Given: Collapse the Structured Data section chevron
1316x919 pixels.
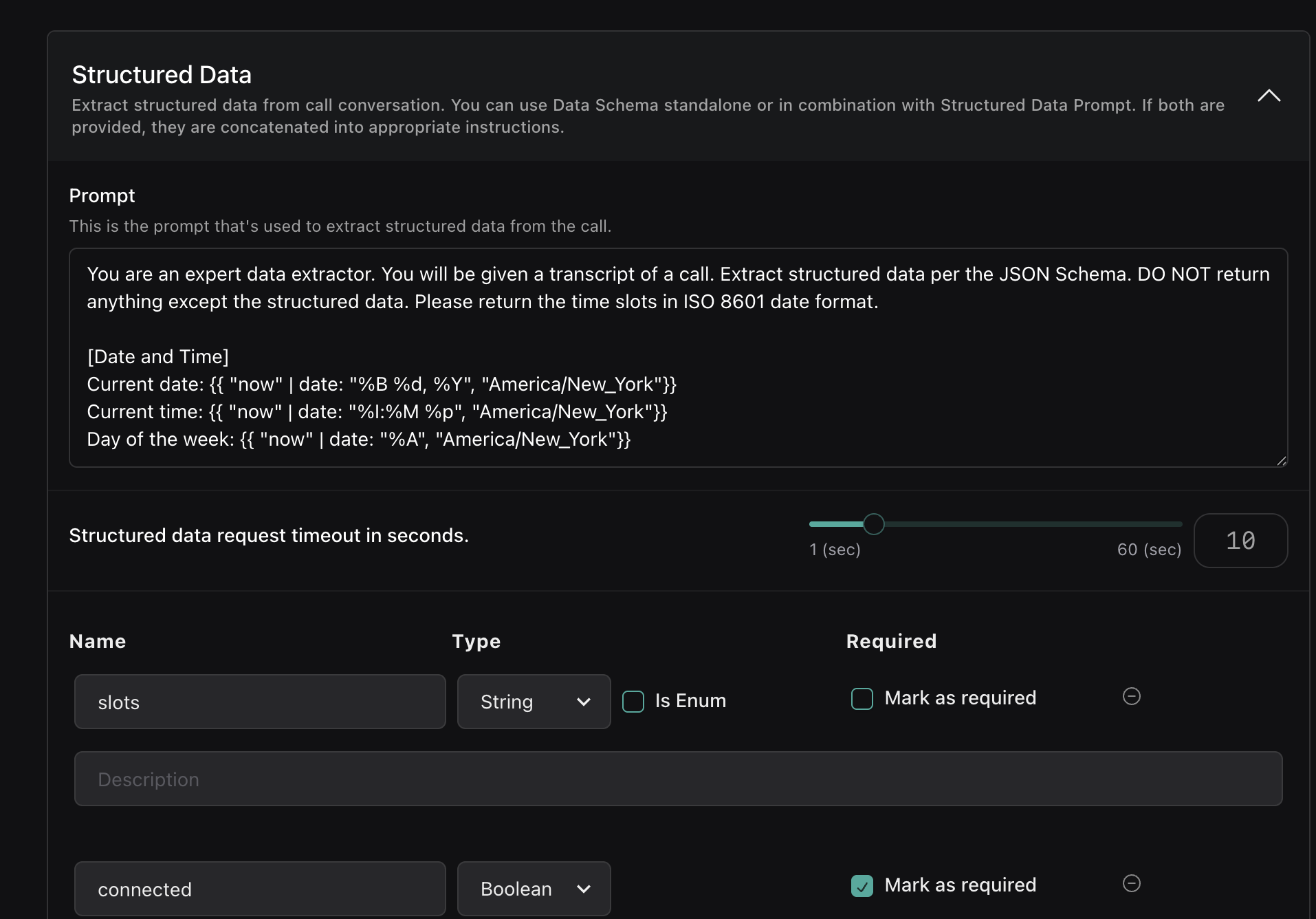Looking at the screenshot, I should 1269,96.
